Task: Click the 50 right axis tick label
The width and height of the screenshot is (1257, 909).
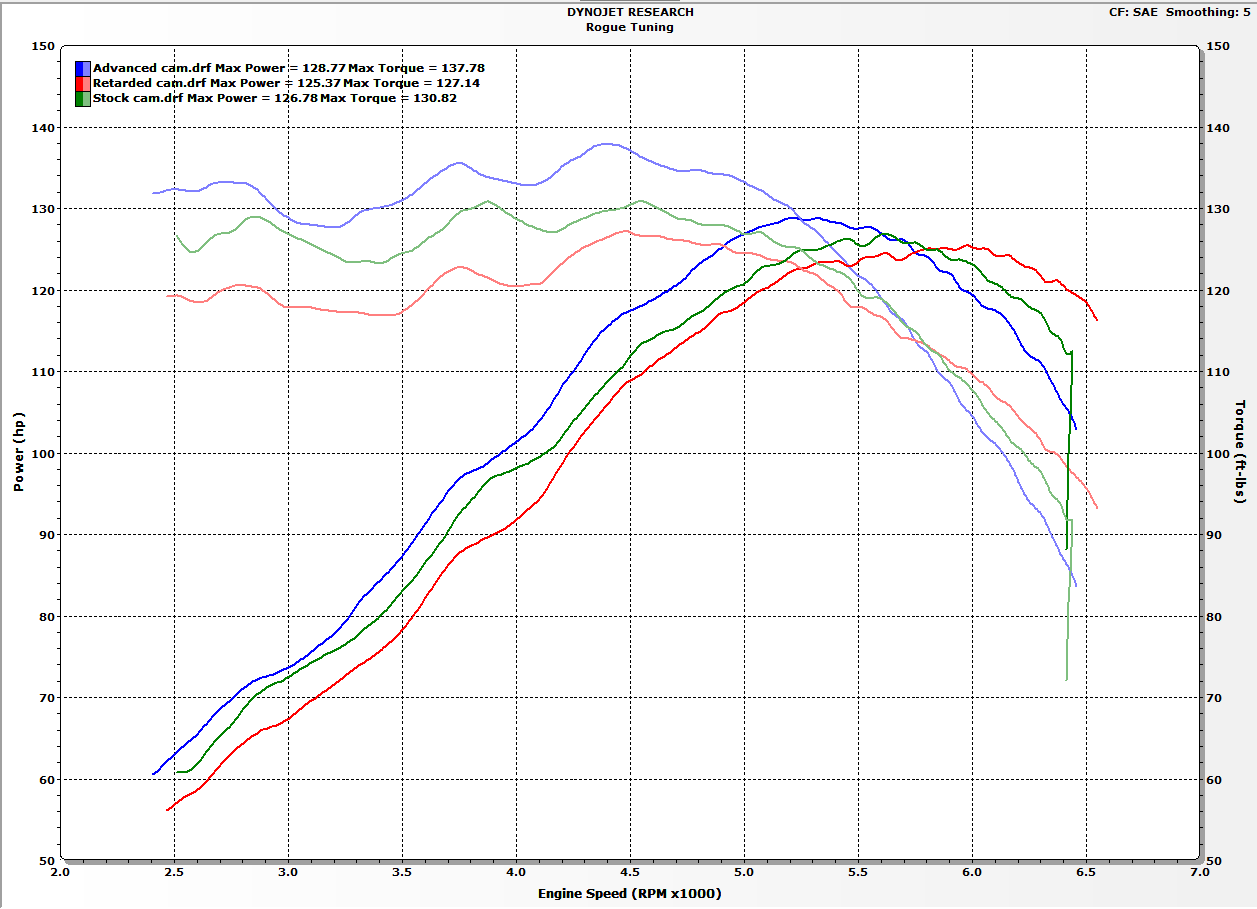Action: point(1213,860)
